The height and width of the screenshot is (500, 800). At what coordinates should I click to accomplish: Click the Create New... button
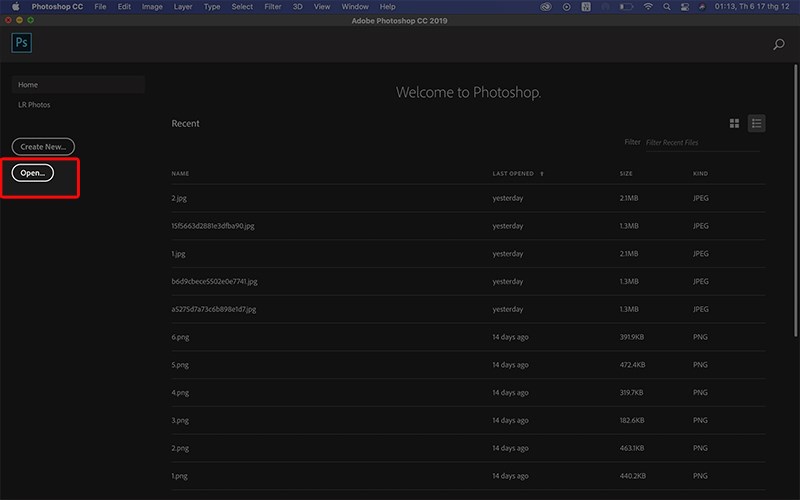(x=43, y=146)
